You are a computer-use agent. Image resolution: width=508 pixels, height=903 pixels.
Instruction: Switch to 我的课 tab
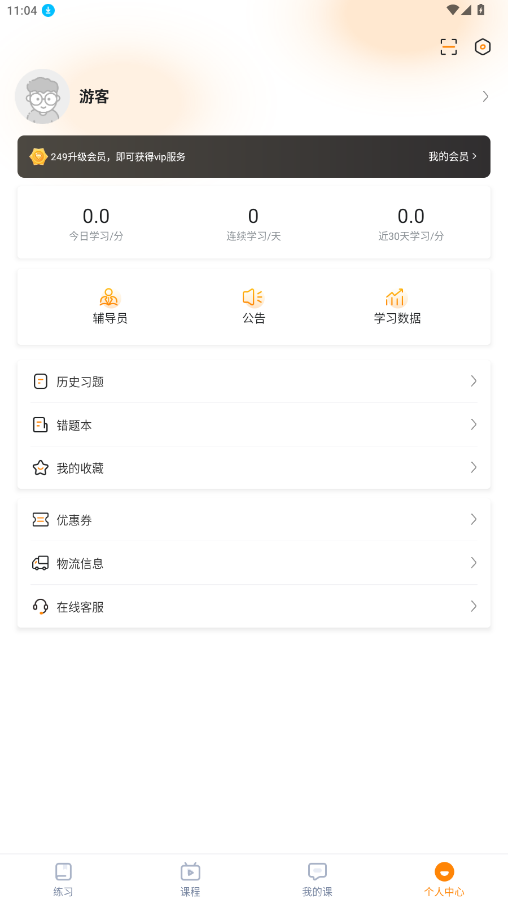coord(317,879)
